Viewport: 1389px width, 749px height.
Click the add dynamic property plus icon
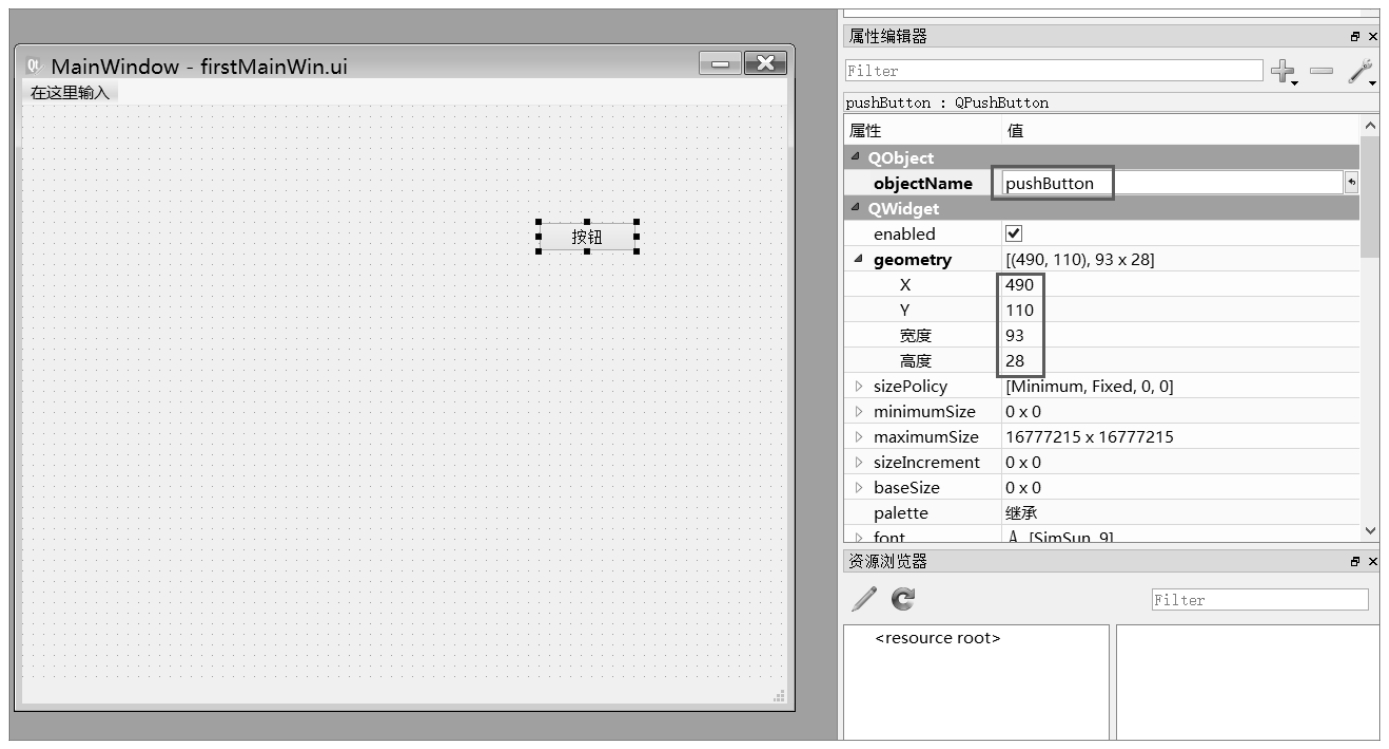pyautogui.click(x=1283, y=71)
